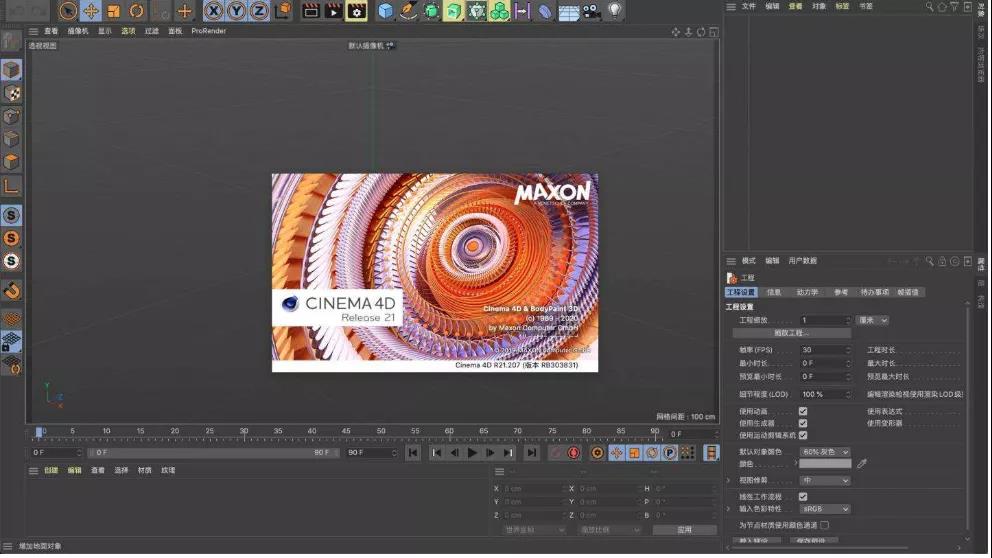Activate the Move tool in top toolbar
Viewport: 992px width, 558px height.
click(90, 11)
